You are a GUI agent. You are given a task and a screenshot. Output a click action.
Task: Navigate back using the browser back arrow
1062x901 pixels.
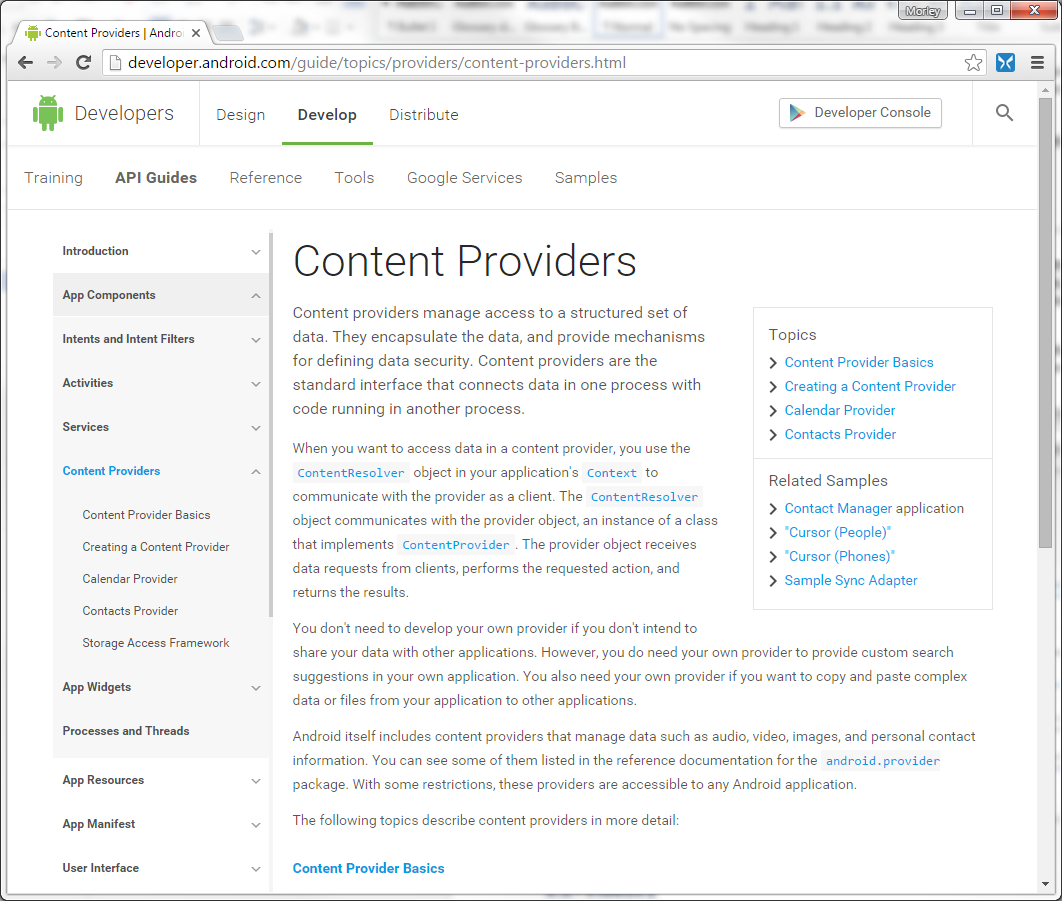24,62
